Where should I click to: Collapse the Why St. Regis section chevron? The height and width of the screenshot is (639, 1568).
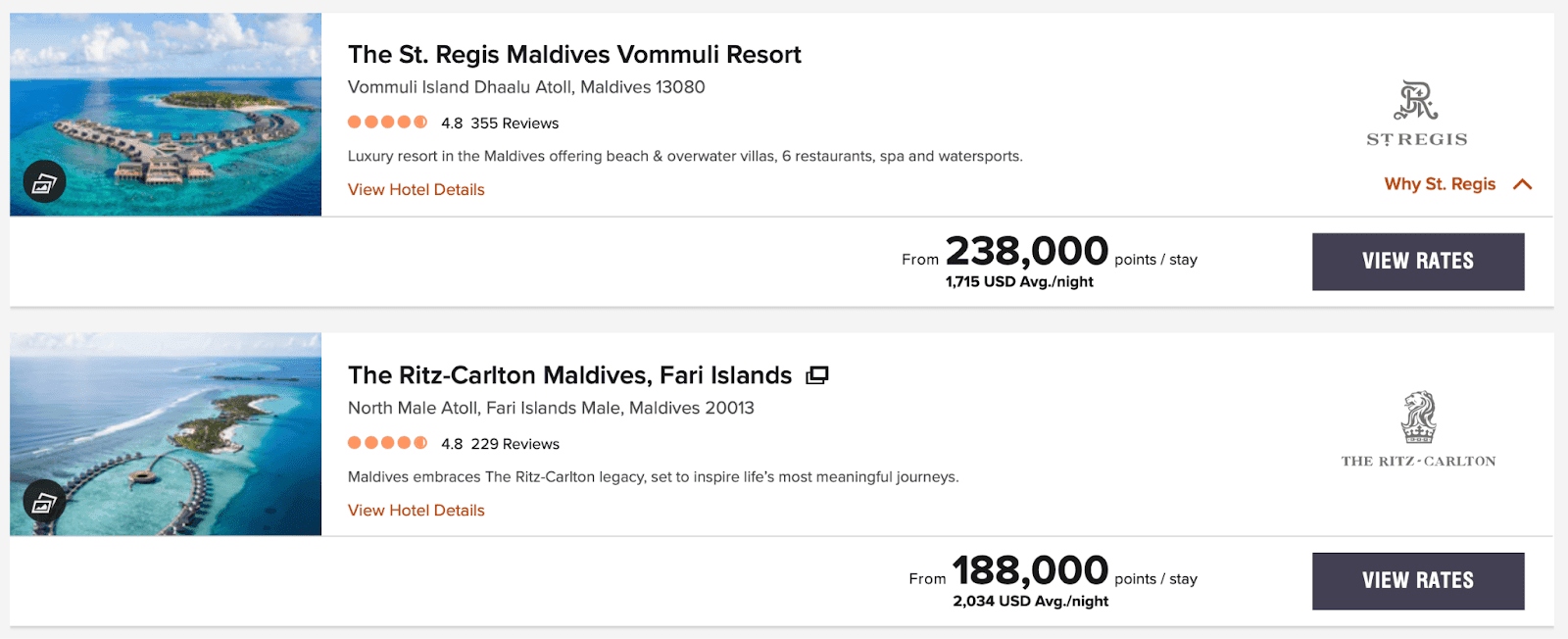(1522, 183)
